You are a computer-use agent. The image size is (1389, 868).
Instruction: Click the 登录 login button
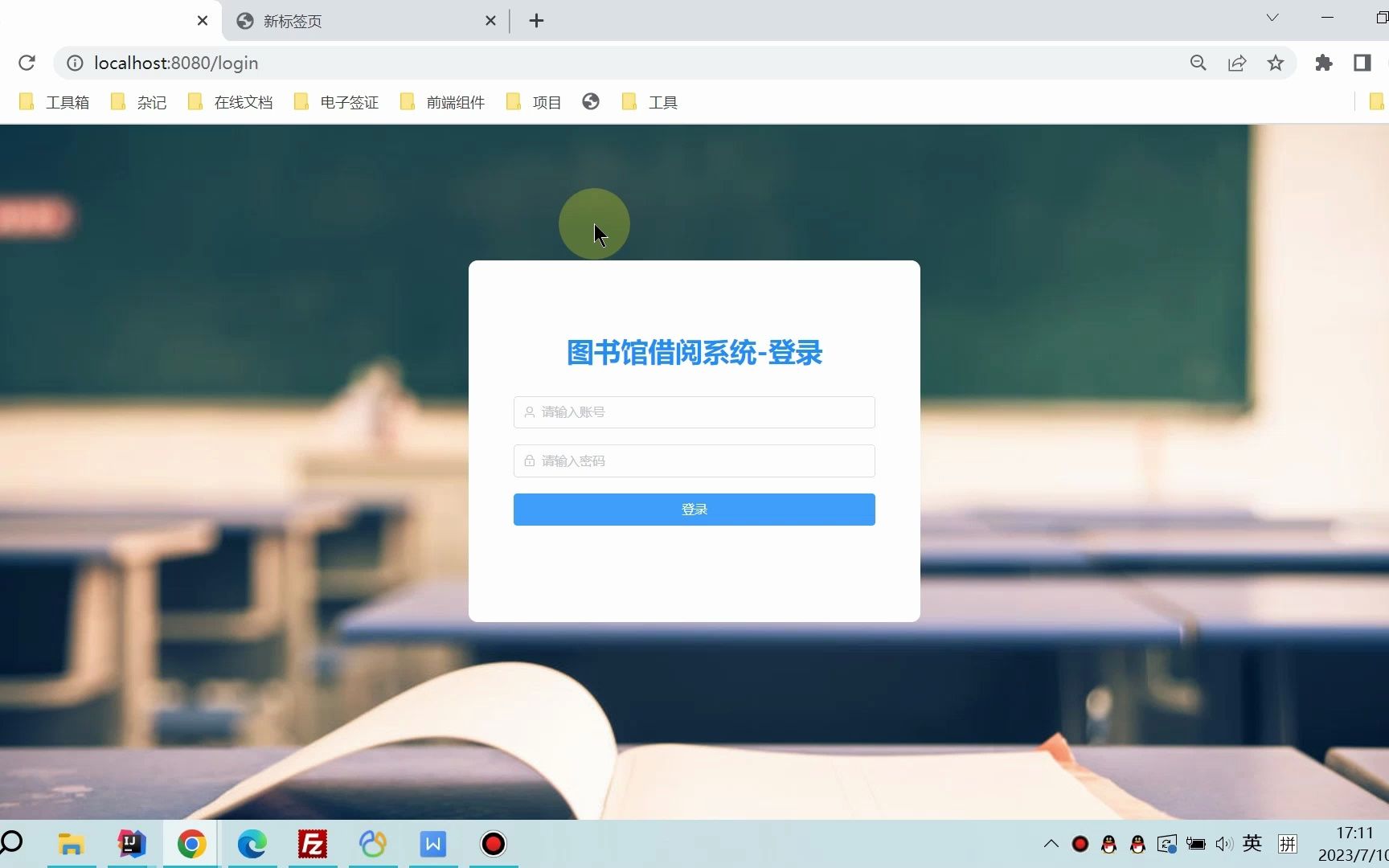694,509
